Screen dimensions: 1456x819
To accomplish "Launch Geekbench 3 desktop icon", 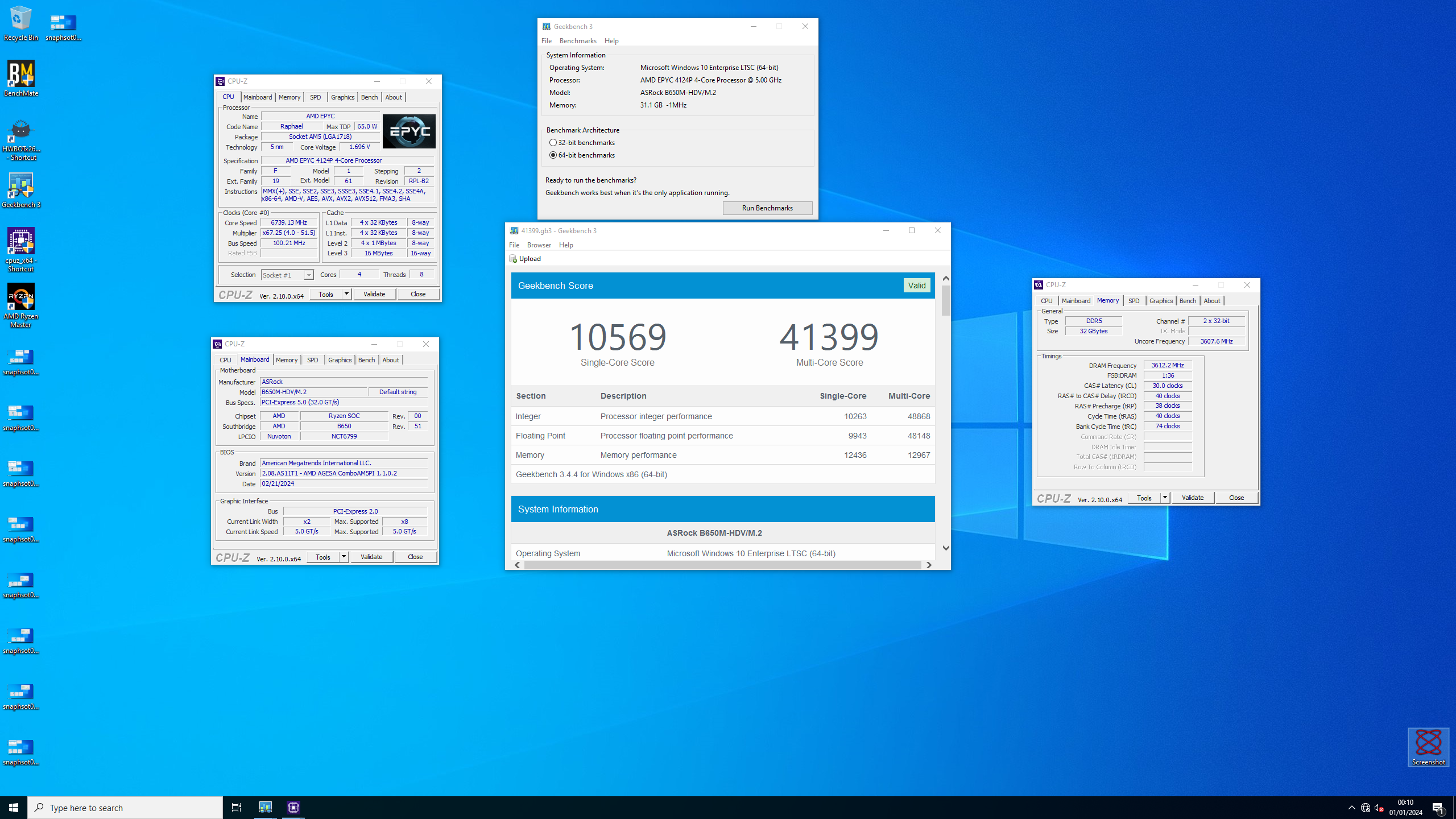I will (x=21, y=190).
